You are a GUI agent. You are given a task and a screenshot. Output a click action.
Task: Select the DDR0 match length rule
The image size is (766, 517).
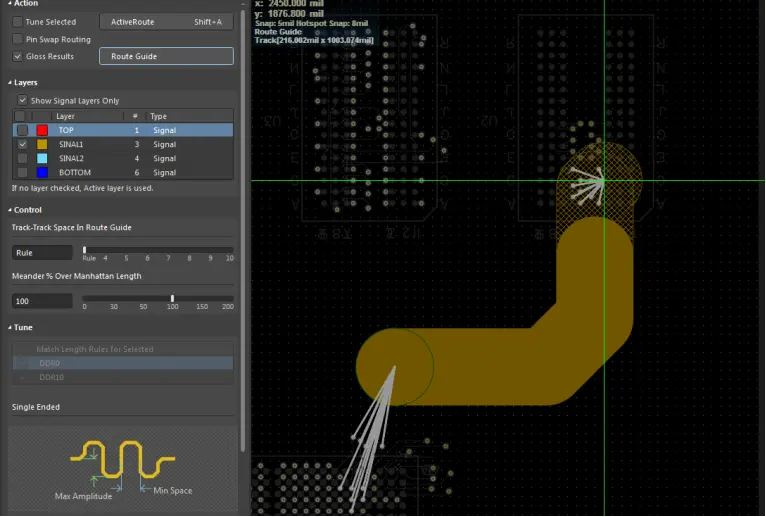pos(123,363)
